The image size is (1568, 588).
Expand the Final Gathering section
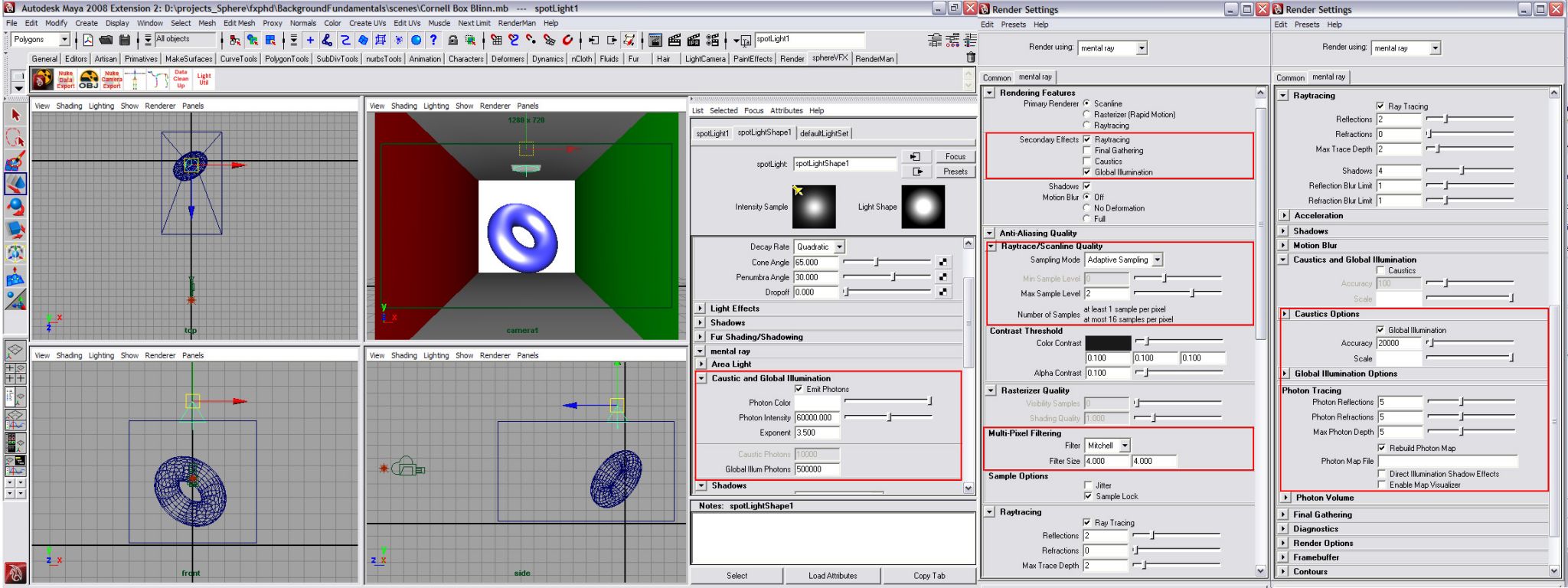click(x=1284, y=514)
